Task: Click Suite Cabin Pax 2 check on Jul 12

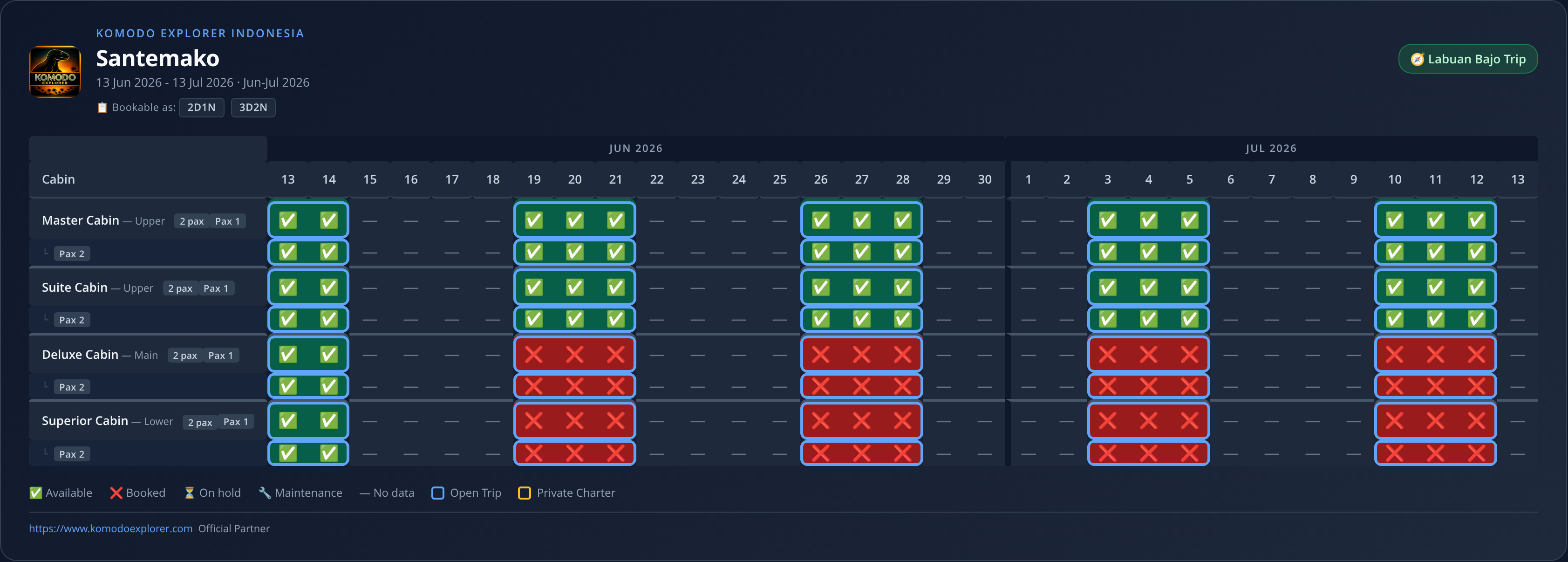Action: [1476, 319]
